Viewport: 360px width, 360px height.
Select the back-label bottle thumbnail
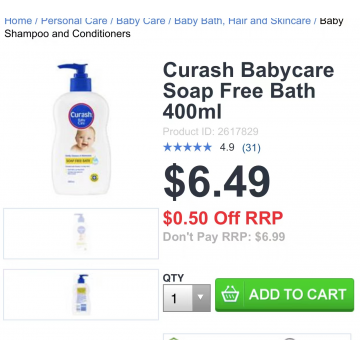[81, 295]
